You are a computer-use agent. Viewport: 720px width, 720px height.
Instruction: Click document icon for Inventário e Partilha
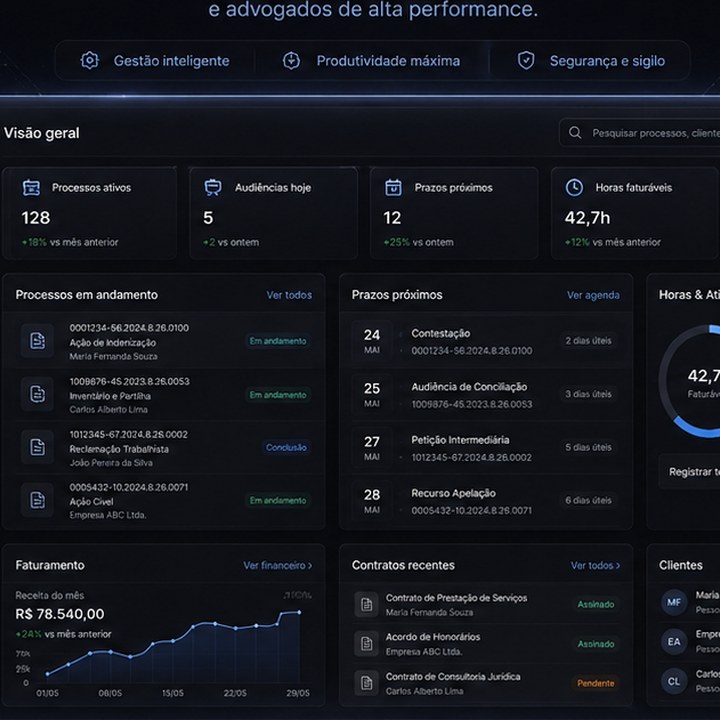37,394
